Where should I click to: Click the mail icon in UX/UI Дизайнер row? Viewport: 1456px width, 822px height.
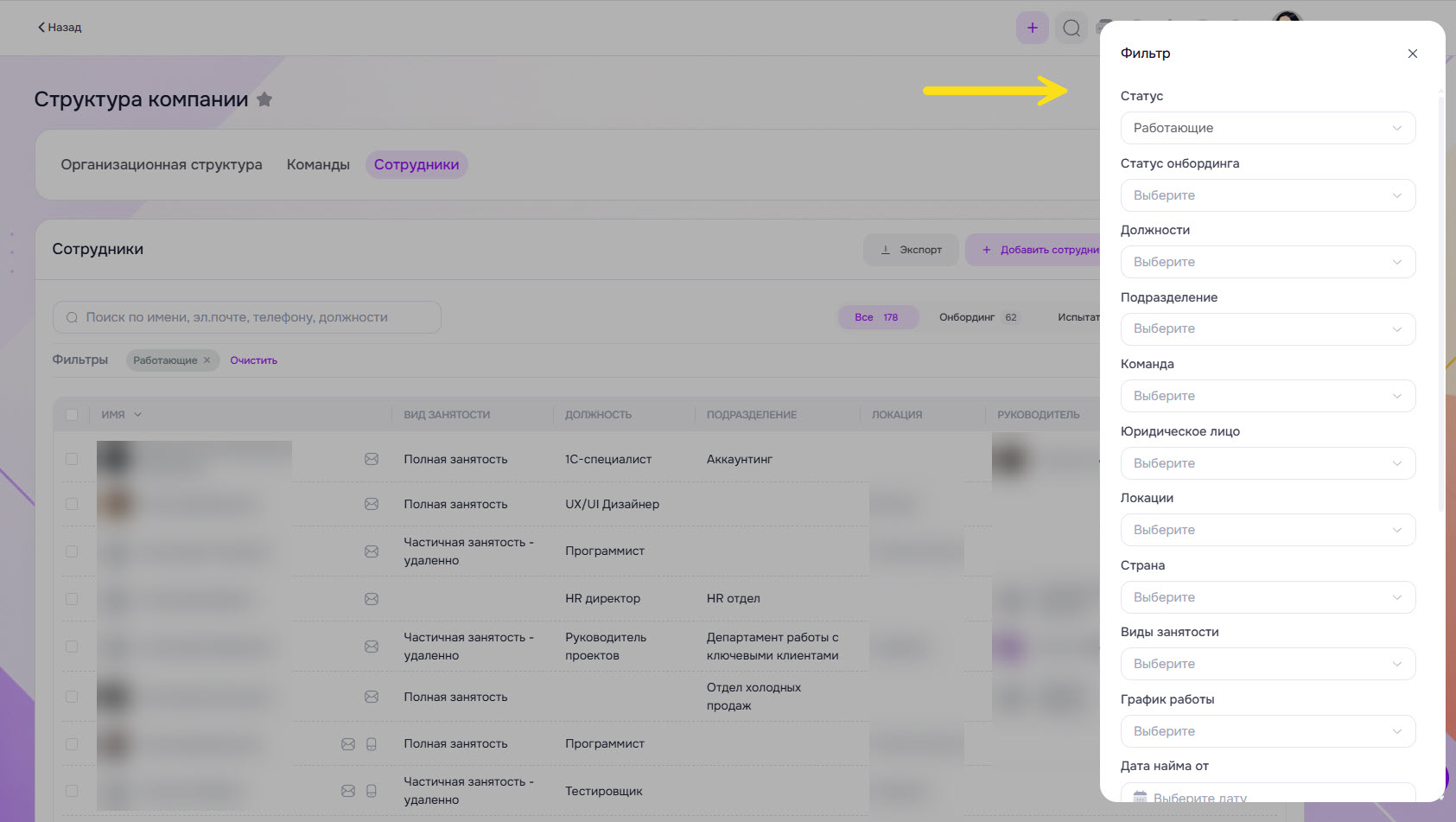[x=372, y=504]
